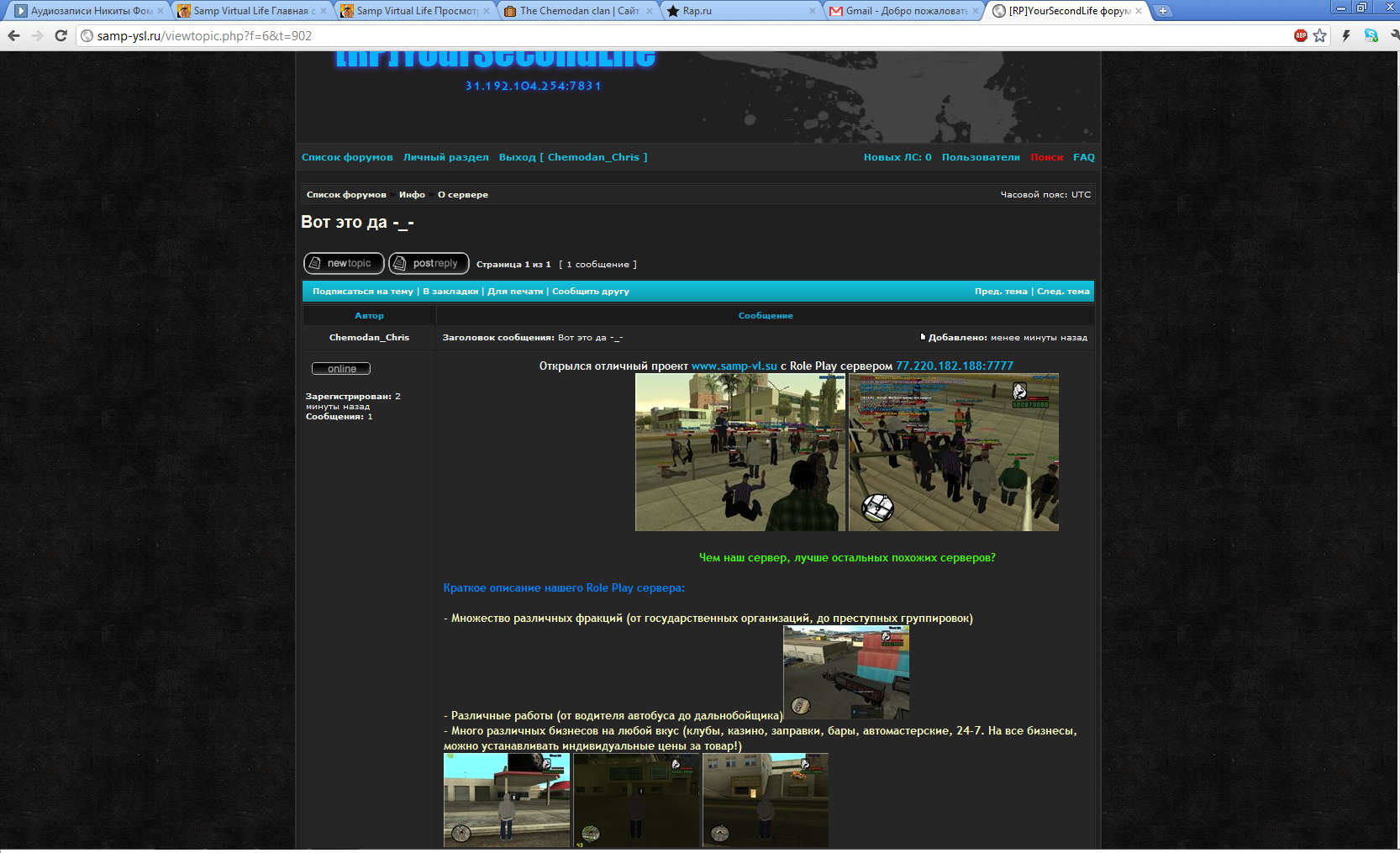Screen dimensions: 1400x853
Task: Close the 'The Chemodan clan' tab
Action: coord(650,11)
